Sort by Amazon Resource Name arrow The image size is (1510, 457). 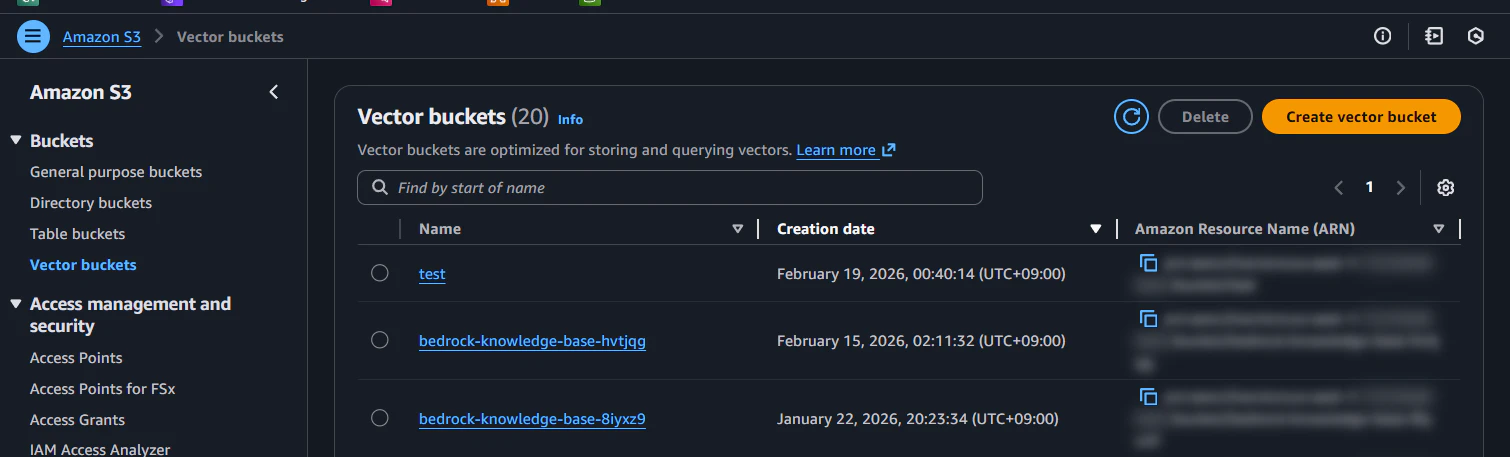(x=1439, y=229)
